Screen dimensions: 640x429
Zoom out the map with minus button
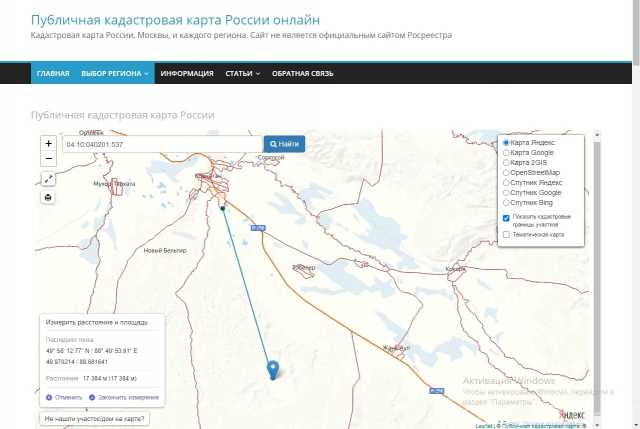pos(48,159)
